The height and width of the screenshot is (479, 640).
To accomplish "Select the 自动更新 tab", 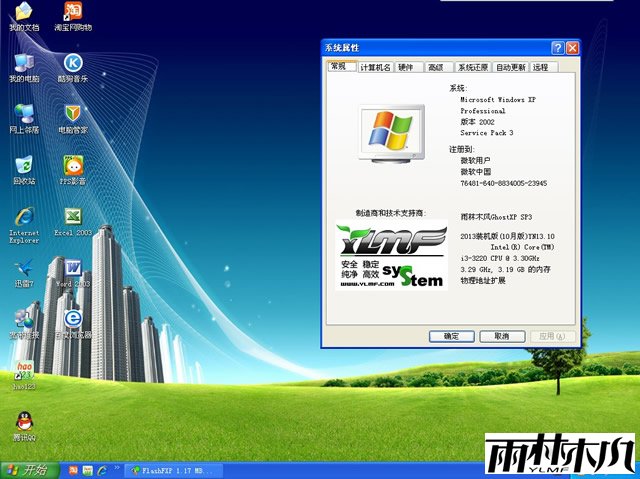I will pyautogui.click(x=510, y=67).
